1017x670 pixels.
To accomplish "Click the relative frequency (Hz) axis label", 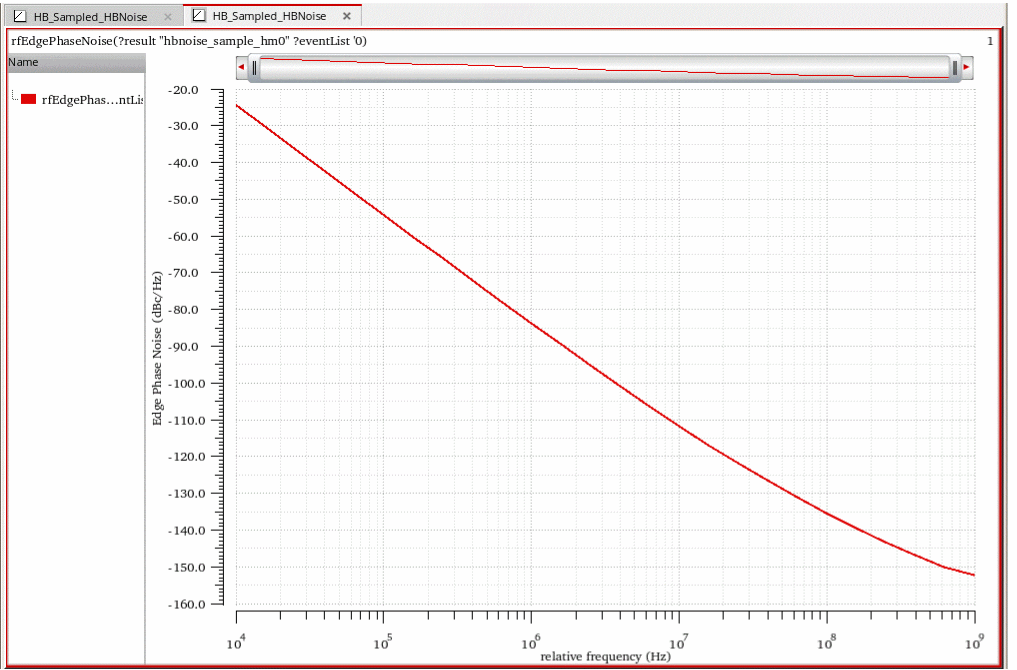I will click(605, 656).
